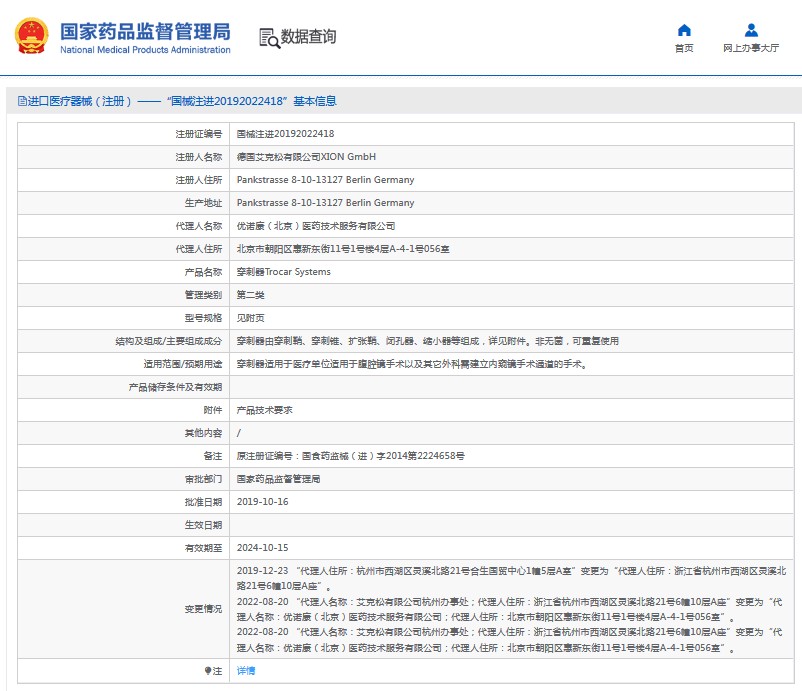Click National Medical Products Administration subtitle

[x=145, y=50]
